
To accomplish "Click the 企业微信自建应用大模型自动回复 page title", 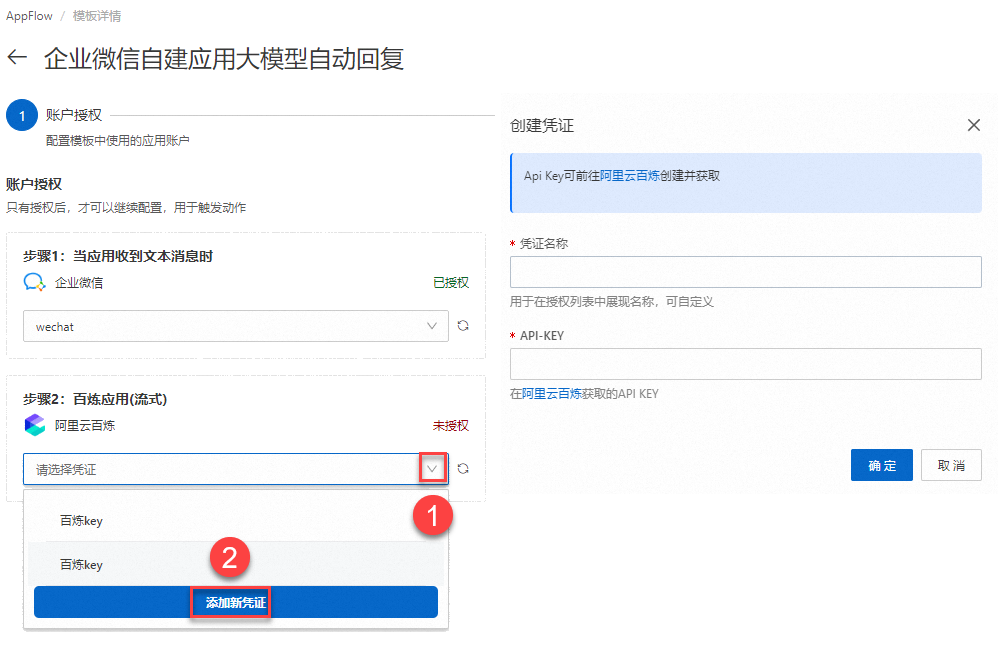I will coord(224,59).
